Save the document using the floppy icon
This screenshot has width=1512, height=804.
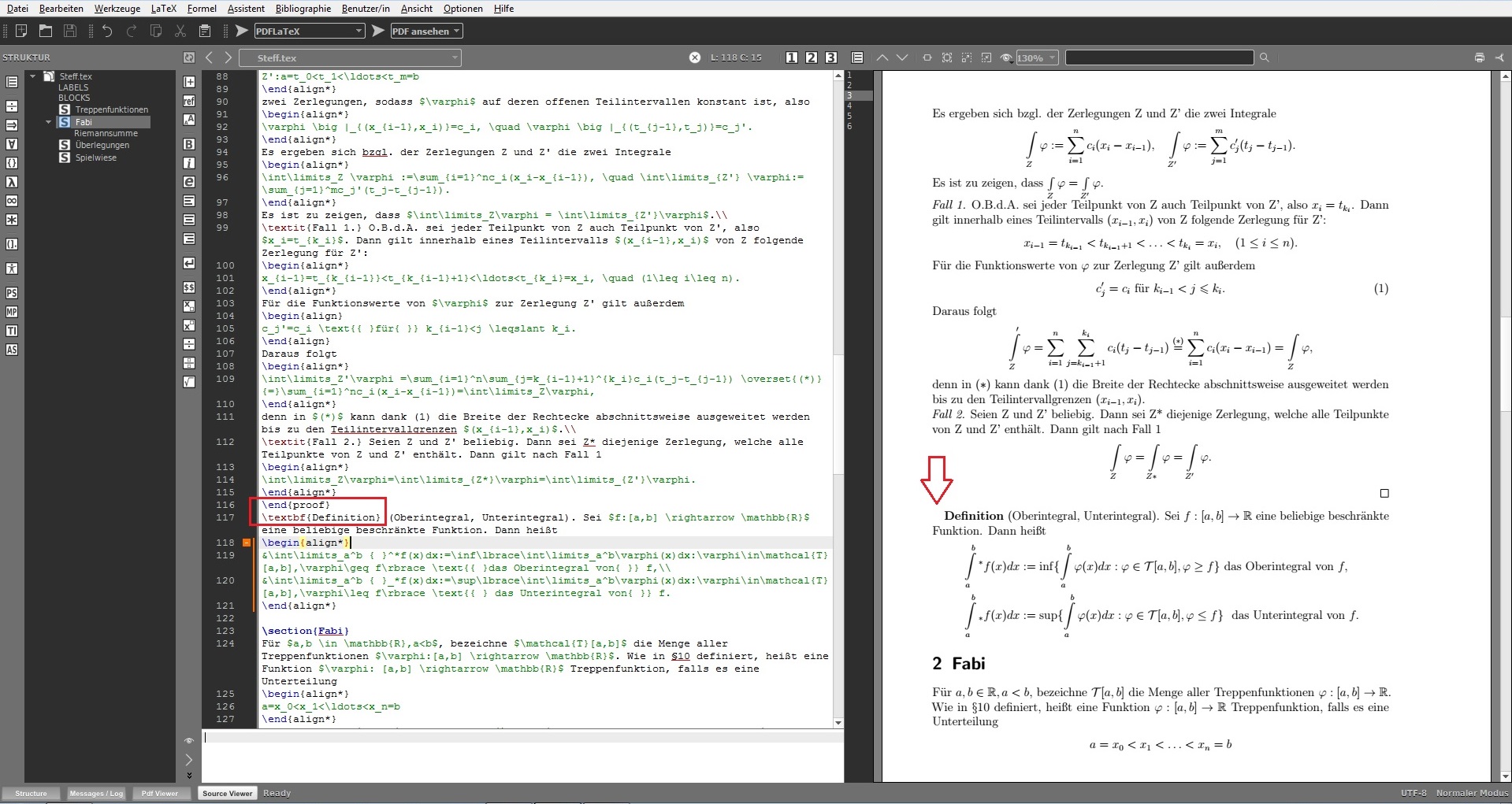(x=70, y=31)
